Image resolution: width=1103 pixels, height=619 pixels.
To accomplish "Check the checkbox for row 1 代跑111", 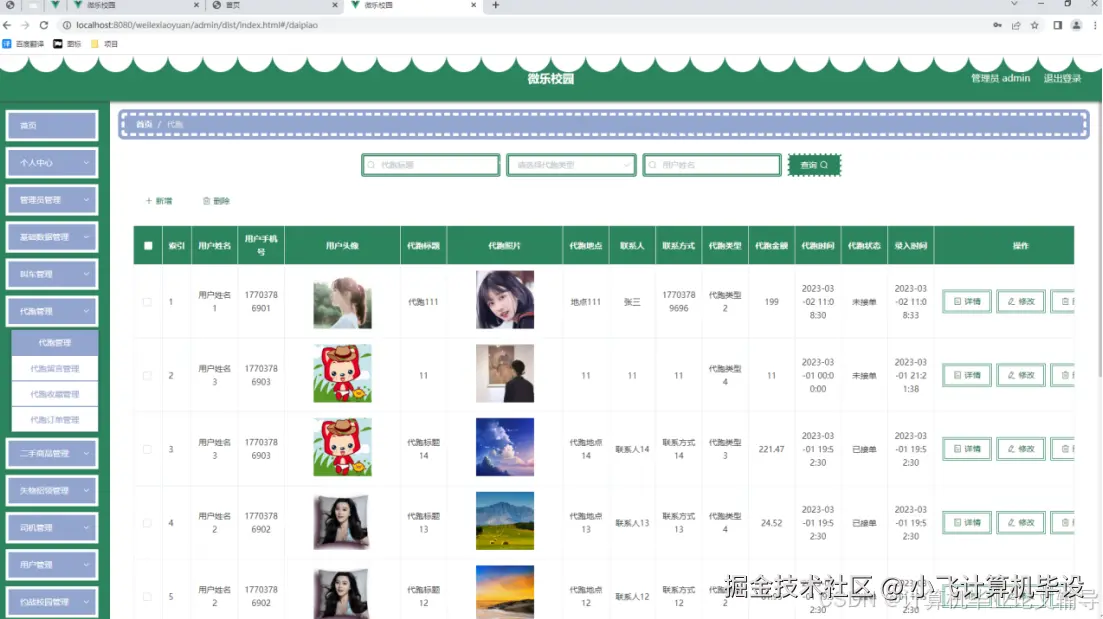I will click(147, 302).
